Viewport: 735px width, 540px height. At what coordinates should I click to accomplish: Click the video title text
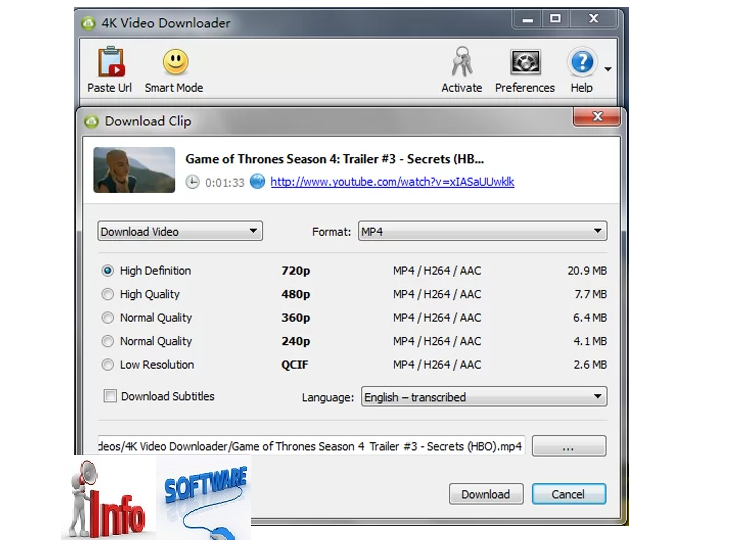pos(334,159)
